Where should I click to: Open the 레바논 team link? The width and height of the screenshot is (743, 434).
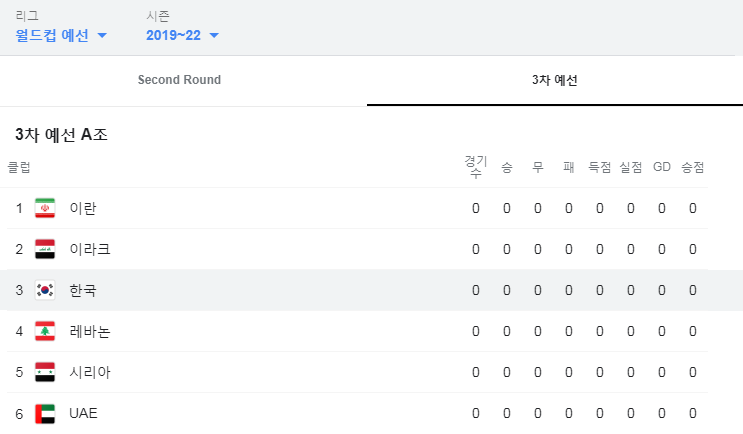(x=90, y=331)
